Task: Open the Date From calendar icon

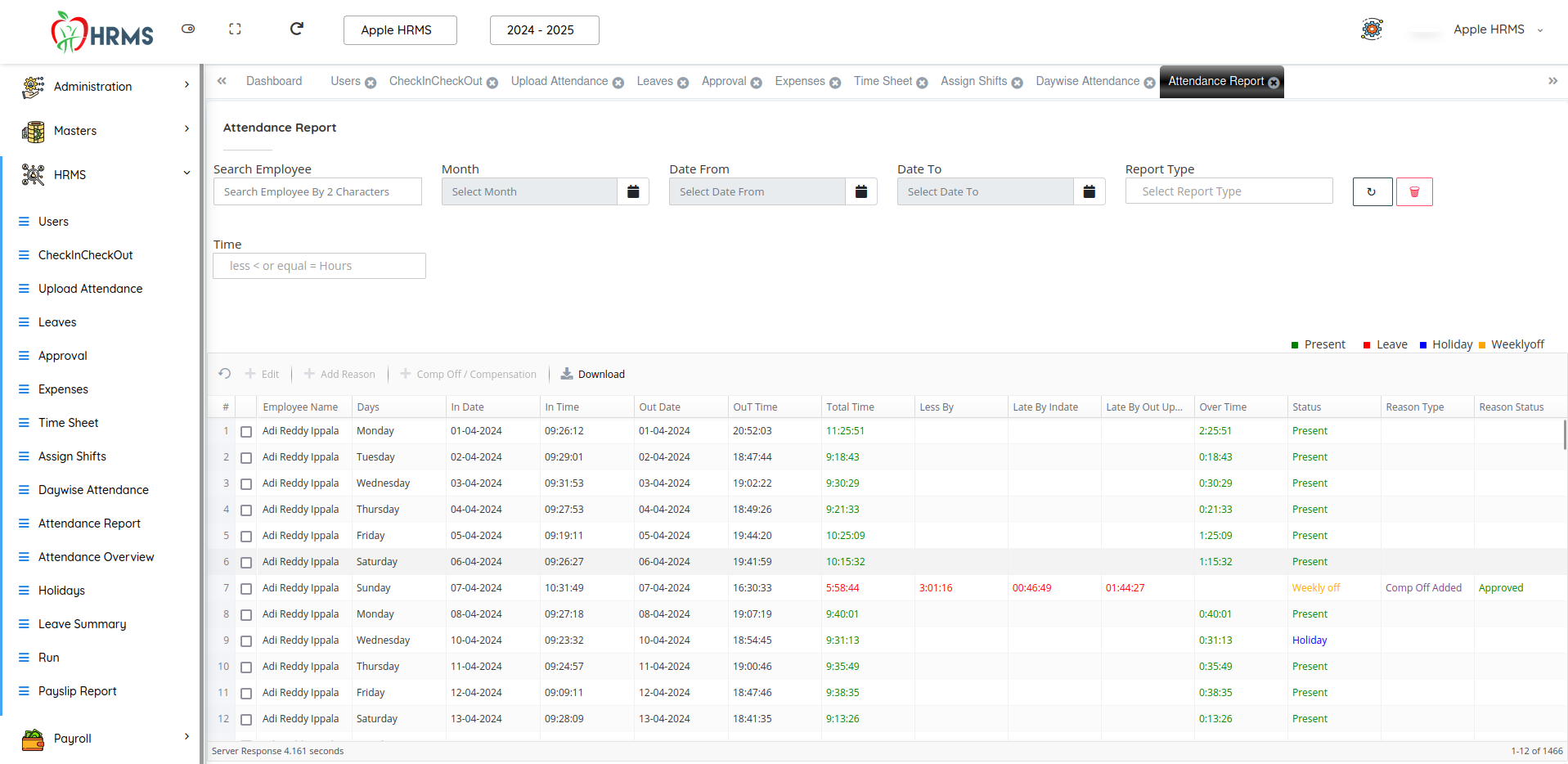Action: coord(861,191)
